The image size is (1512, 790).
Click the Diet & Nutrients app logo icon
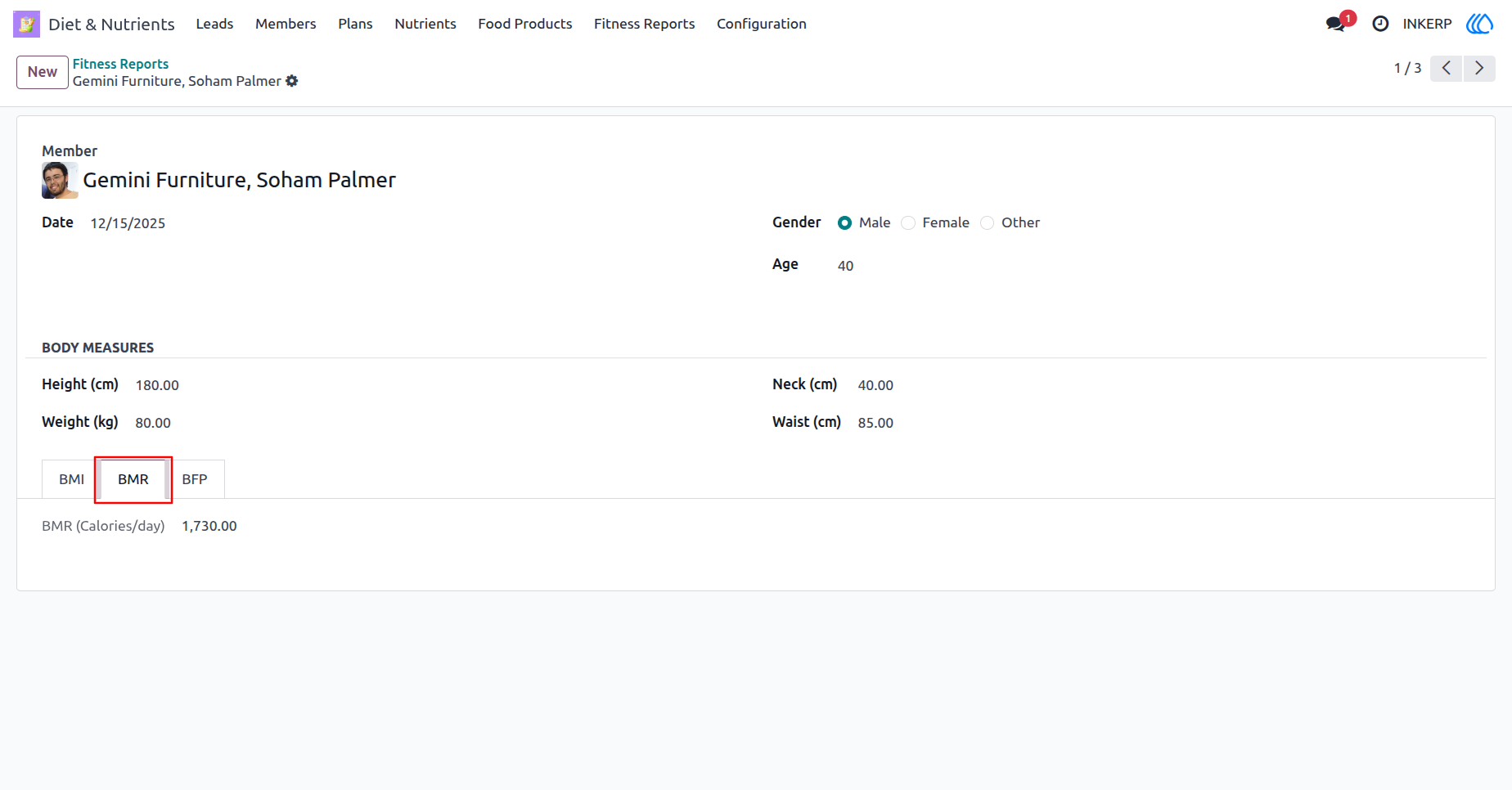26,24
